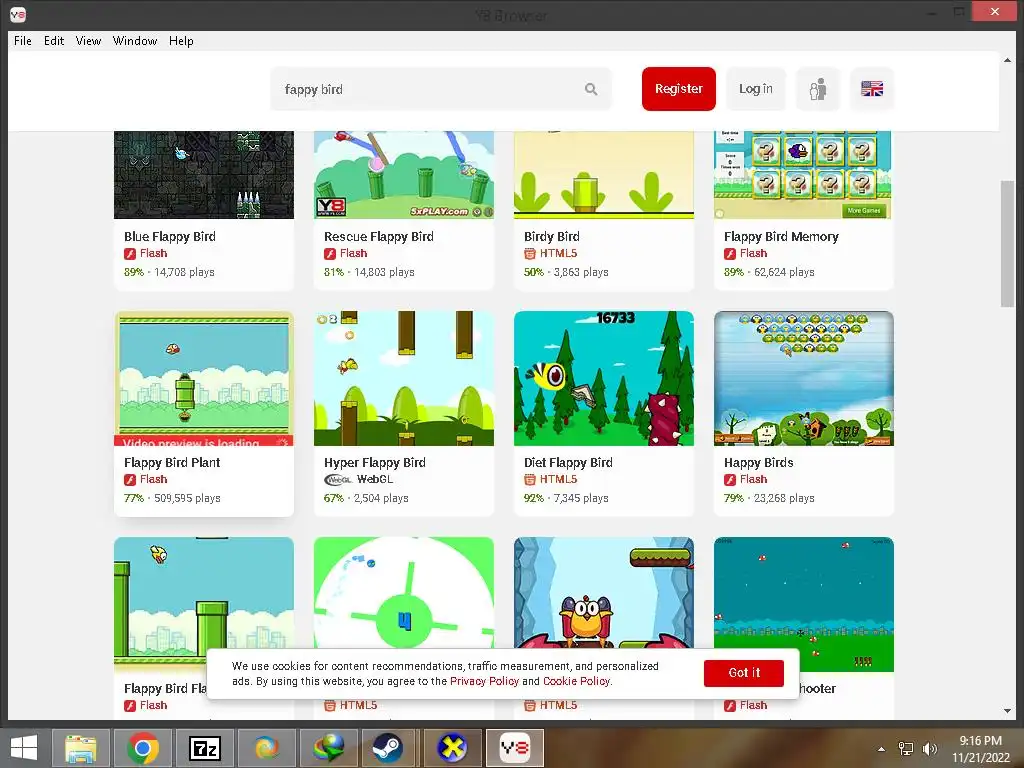Open the Internet Download Manager globe taskbar icon
1024x768 pixels.
pyautogui.click(x=328, y=748)
